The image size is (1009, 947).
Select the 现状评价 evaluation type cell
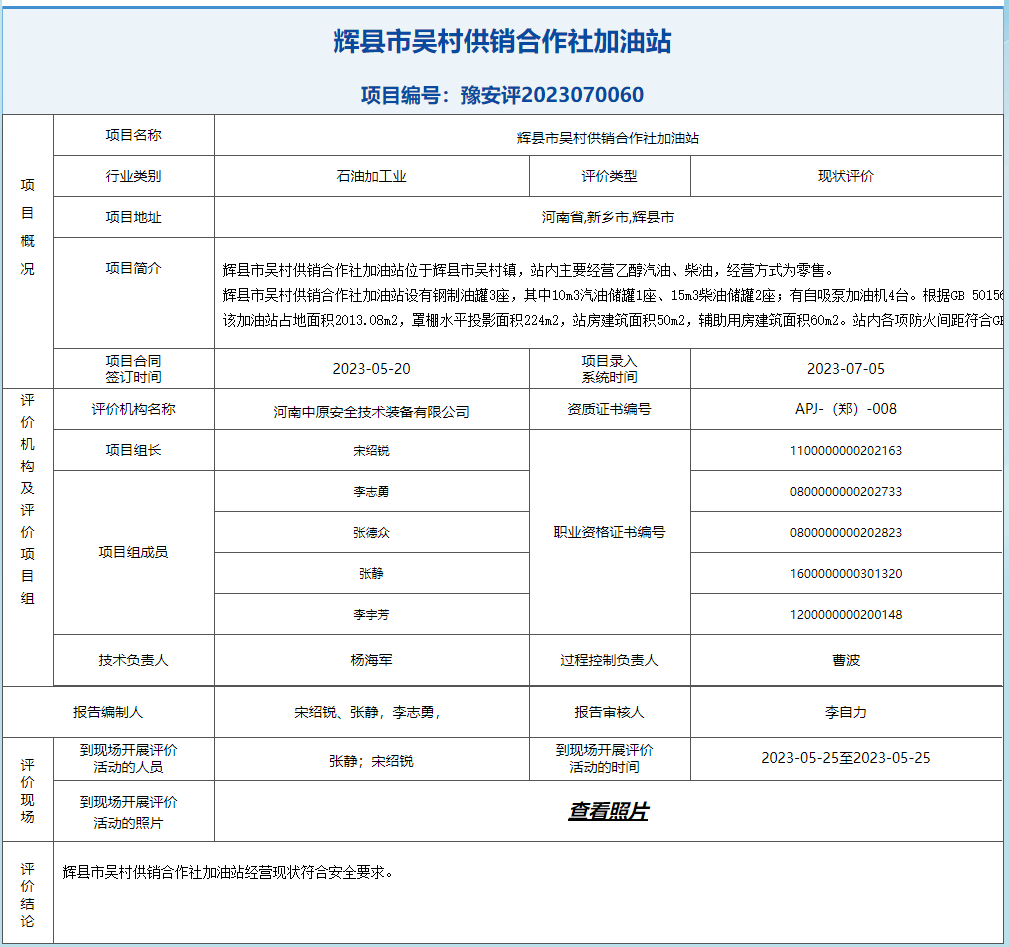pyautogui.click(x=846, y=176)
